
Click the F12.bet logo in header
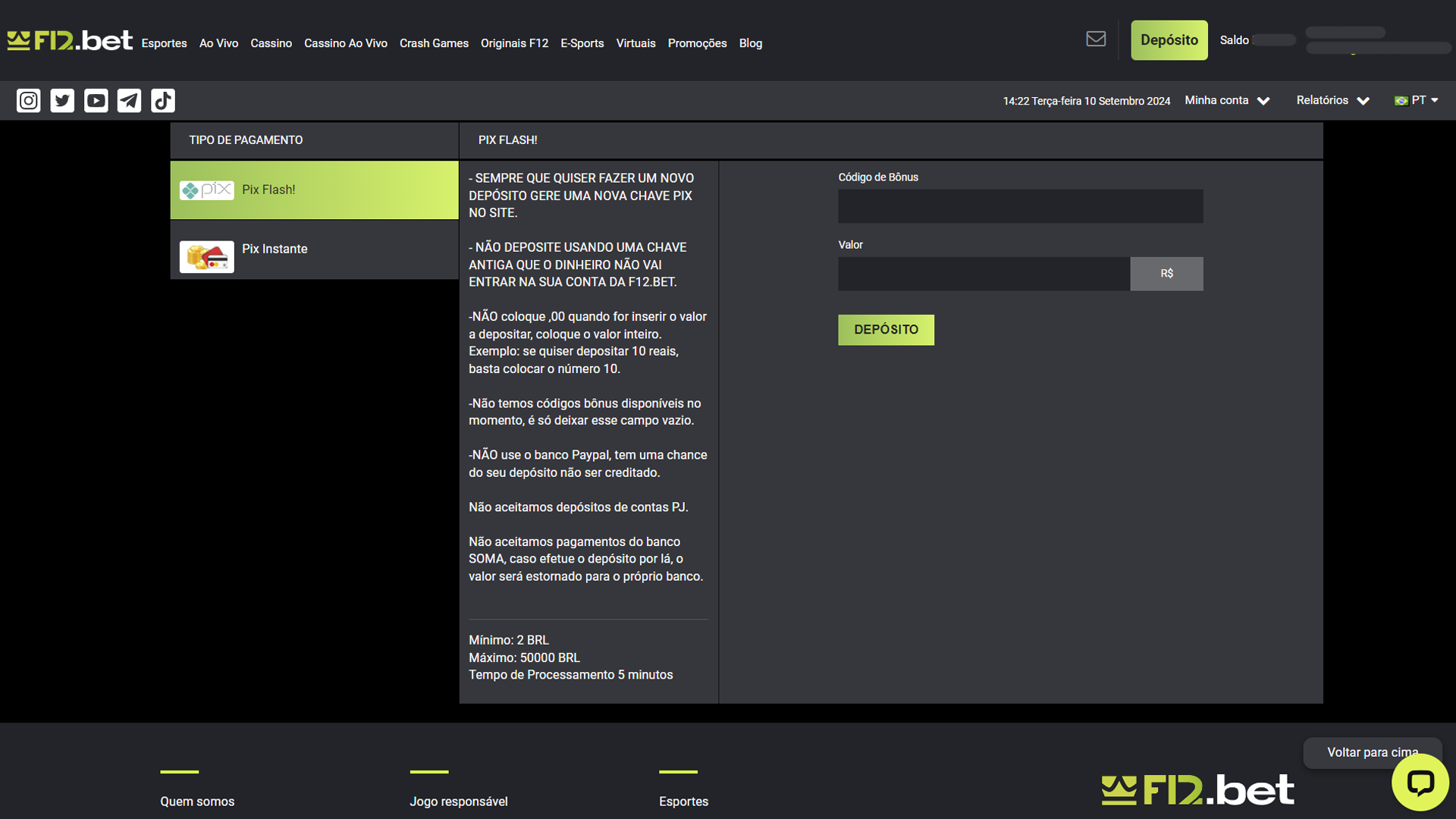coord(70,40)
